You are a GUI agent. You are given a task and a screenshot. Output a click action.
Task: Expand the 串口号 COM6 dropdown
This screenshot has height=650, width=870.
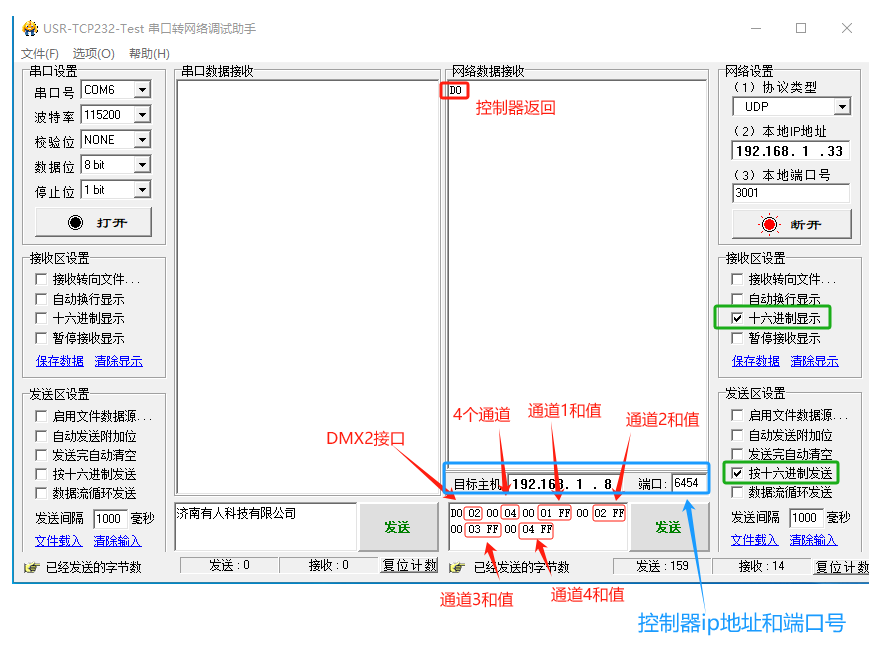143,89
